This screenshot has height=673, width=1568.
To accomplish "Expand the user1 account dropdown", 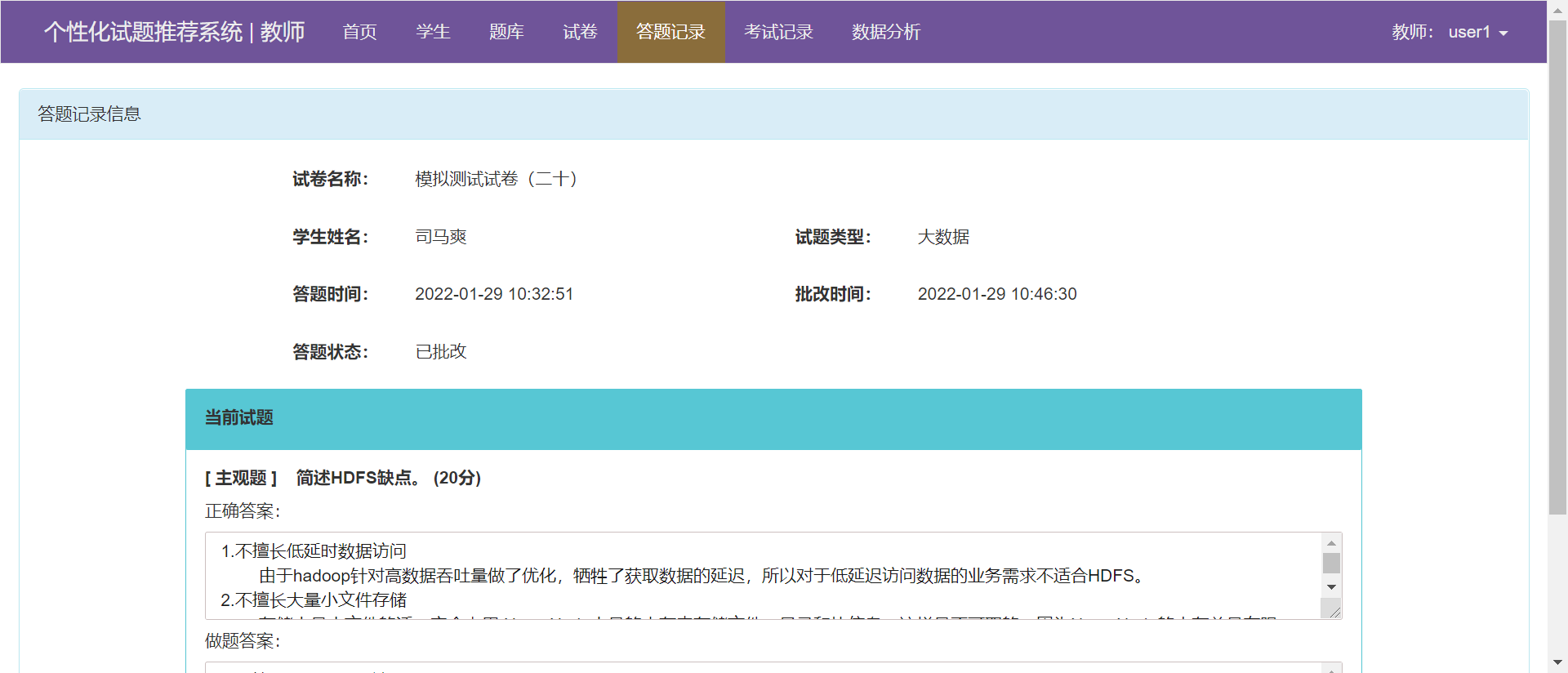I will click(x=1478, y=32).
